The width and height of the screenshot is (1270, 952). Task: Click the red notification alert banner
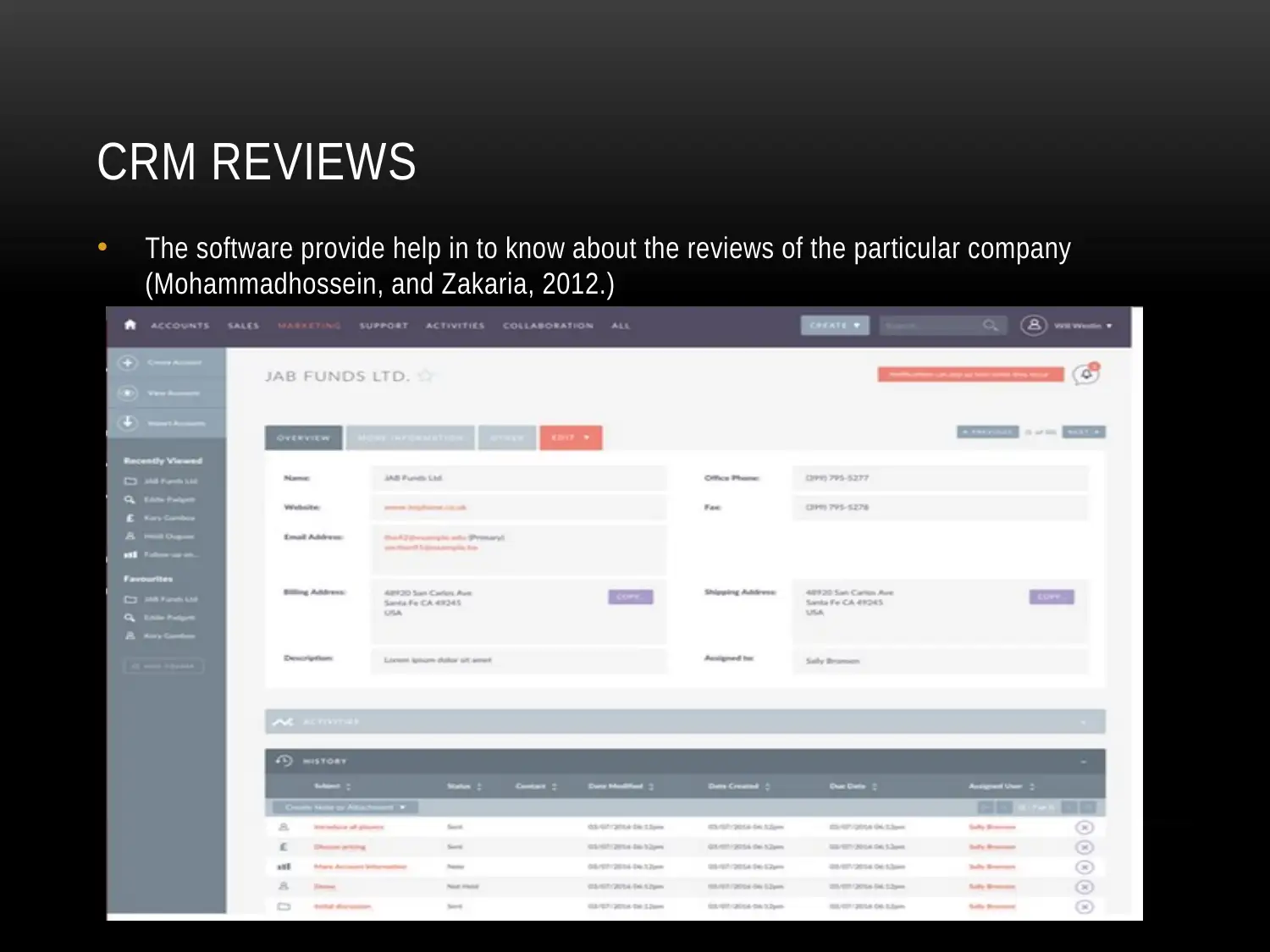point(970,374)
